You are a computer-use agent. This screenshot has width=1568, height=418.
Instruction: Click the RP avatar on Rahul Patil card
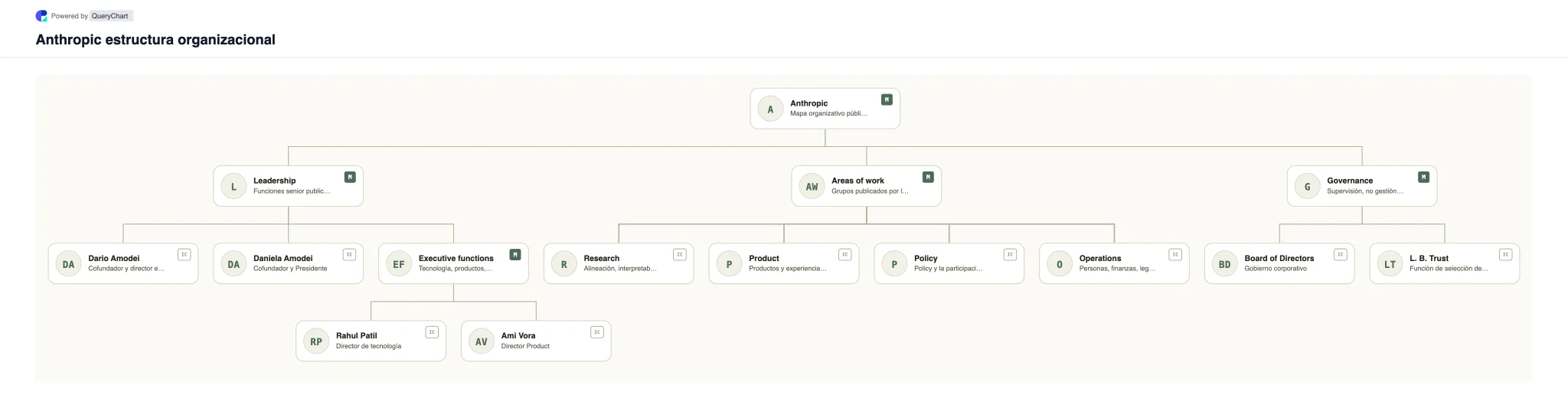click(x=316, y=341)
